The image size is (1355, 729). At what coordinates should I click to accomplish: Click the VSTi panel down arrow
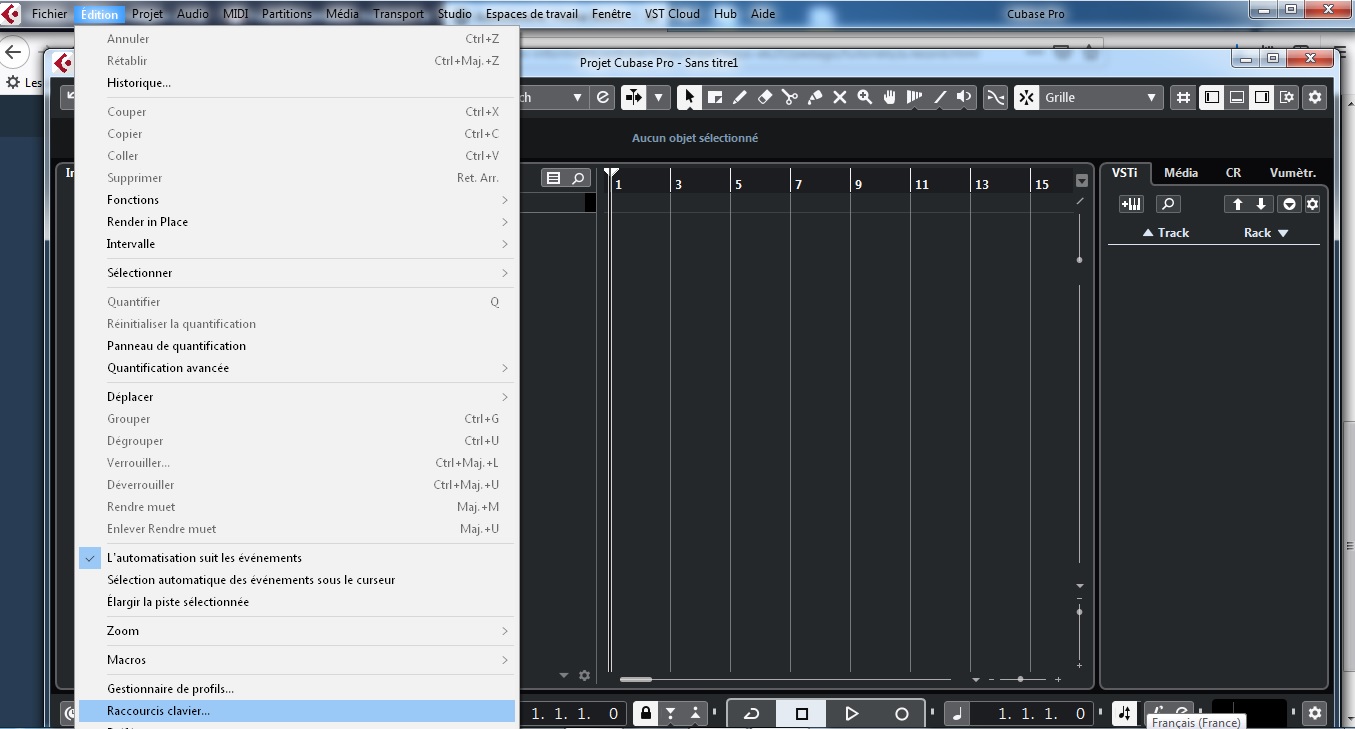(1261, 204)
